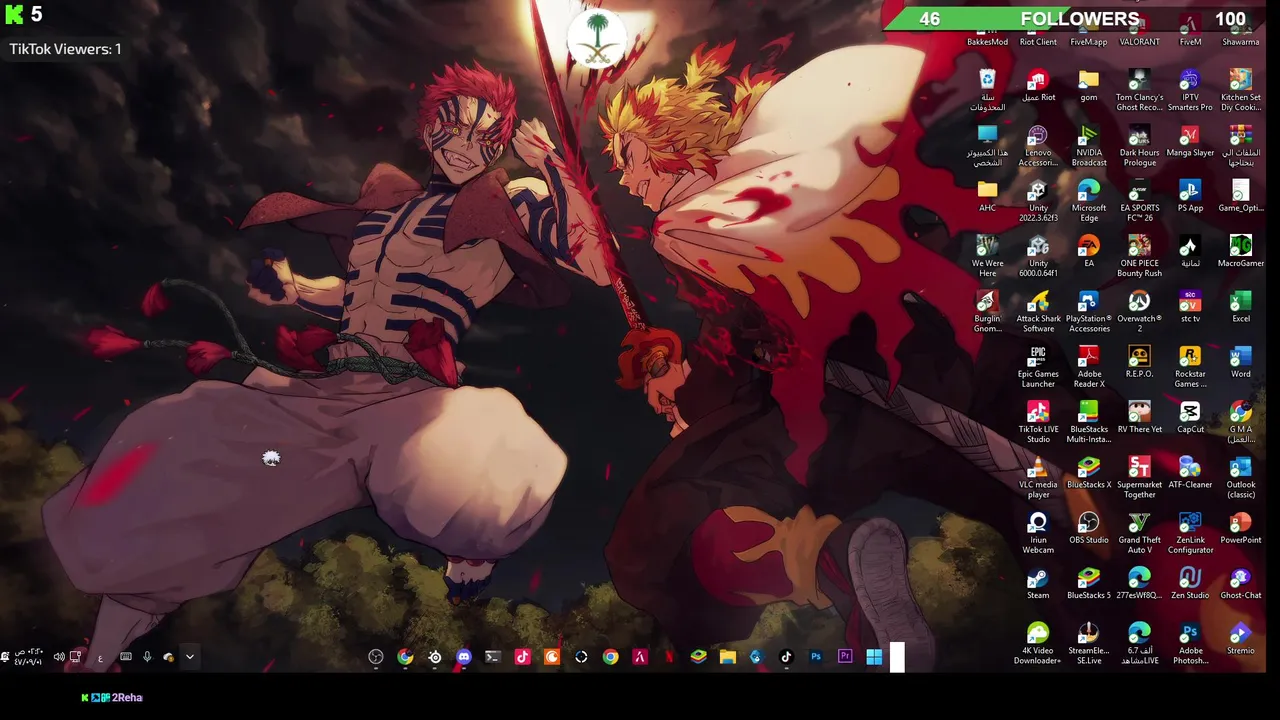Open Excel desktop shortcut
The height and width of the screenshot is (720, 1280).
1241,307
